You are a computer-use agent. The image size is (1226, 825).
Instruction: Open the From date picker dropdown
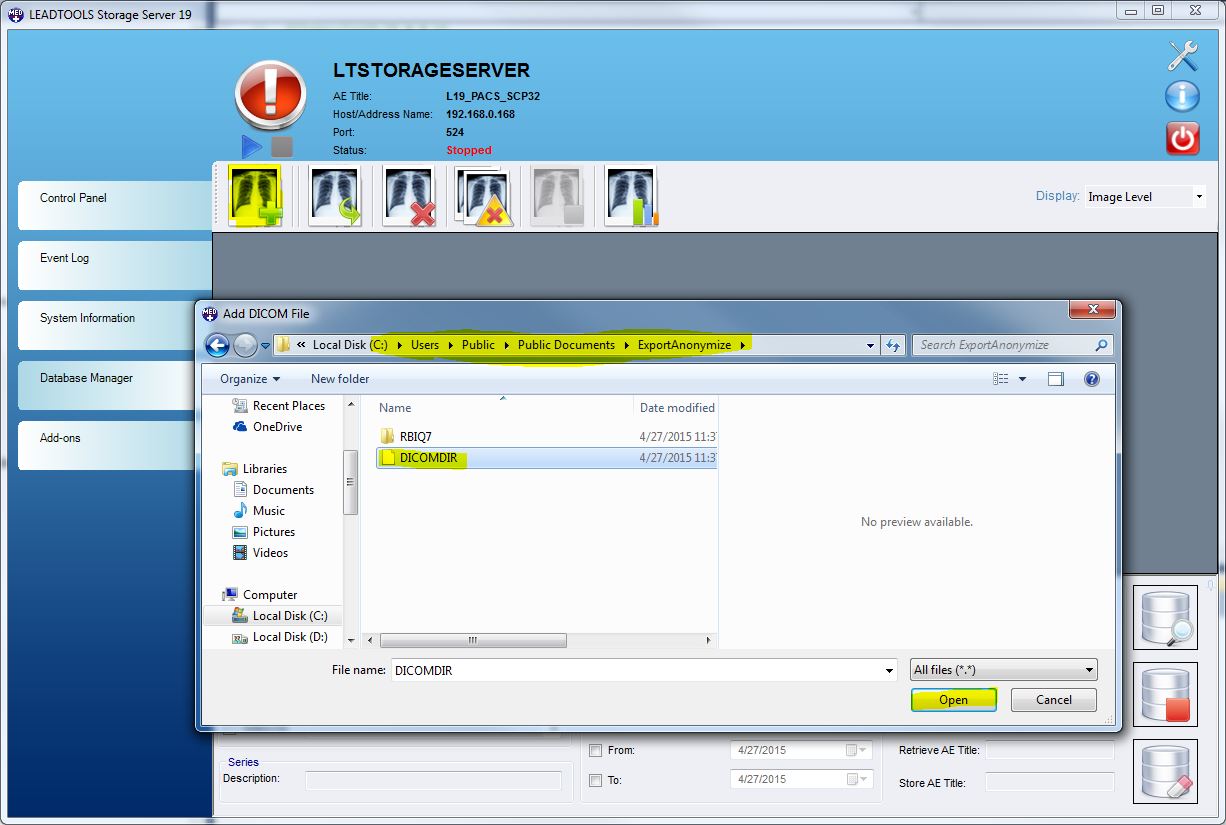[x=857, y=750]
